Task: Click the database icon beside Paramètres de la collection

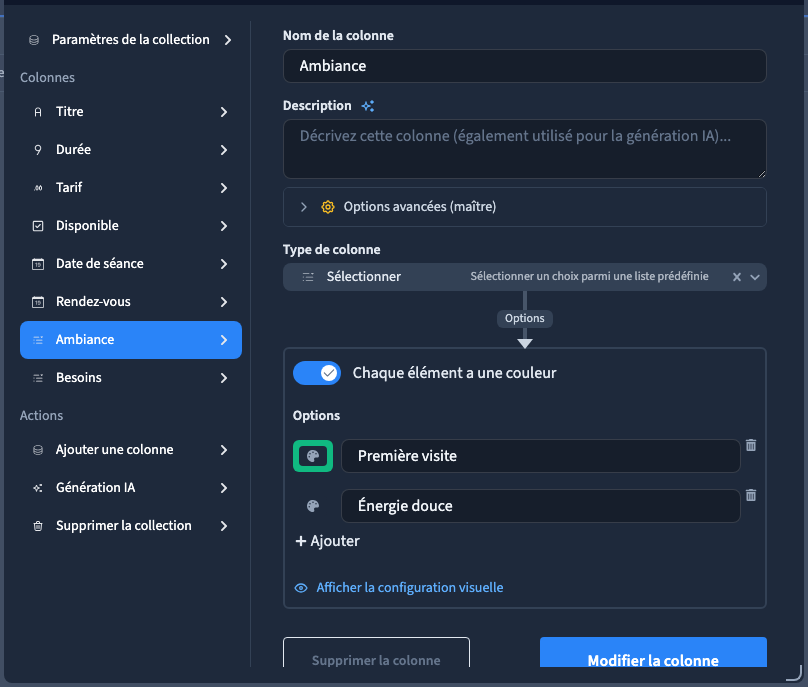Action: (x=34, y=40)
